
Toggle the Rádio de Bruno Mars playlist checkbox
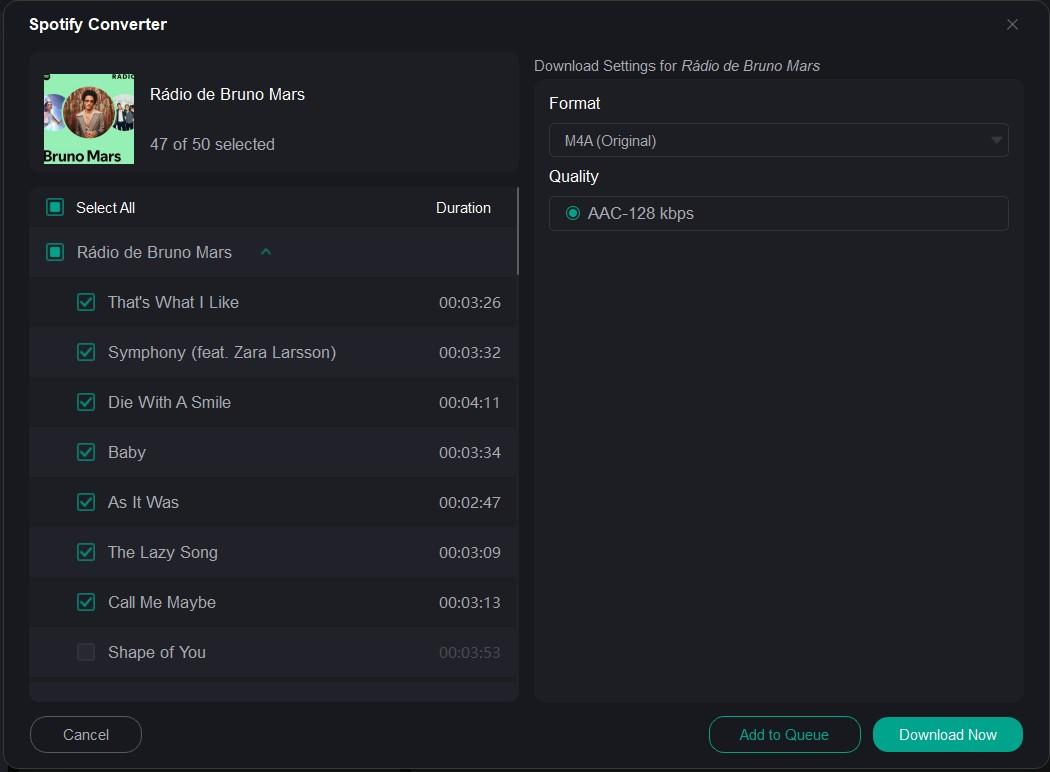coord(55,252)
